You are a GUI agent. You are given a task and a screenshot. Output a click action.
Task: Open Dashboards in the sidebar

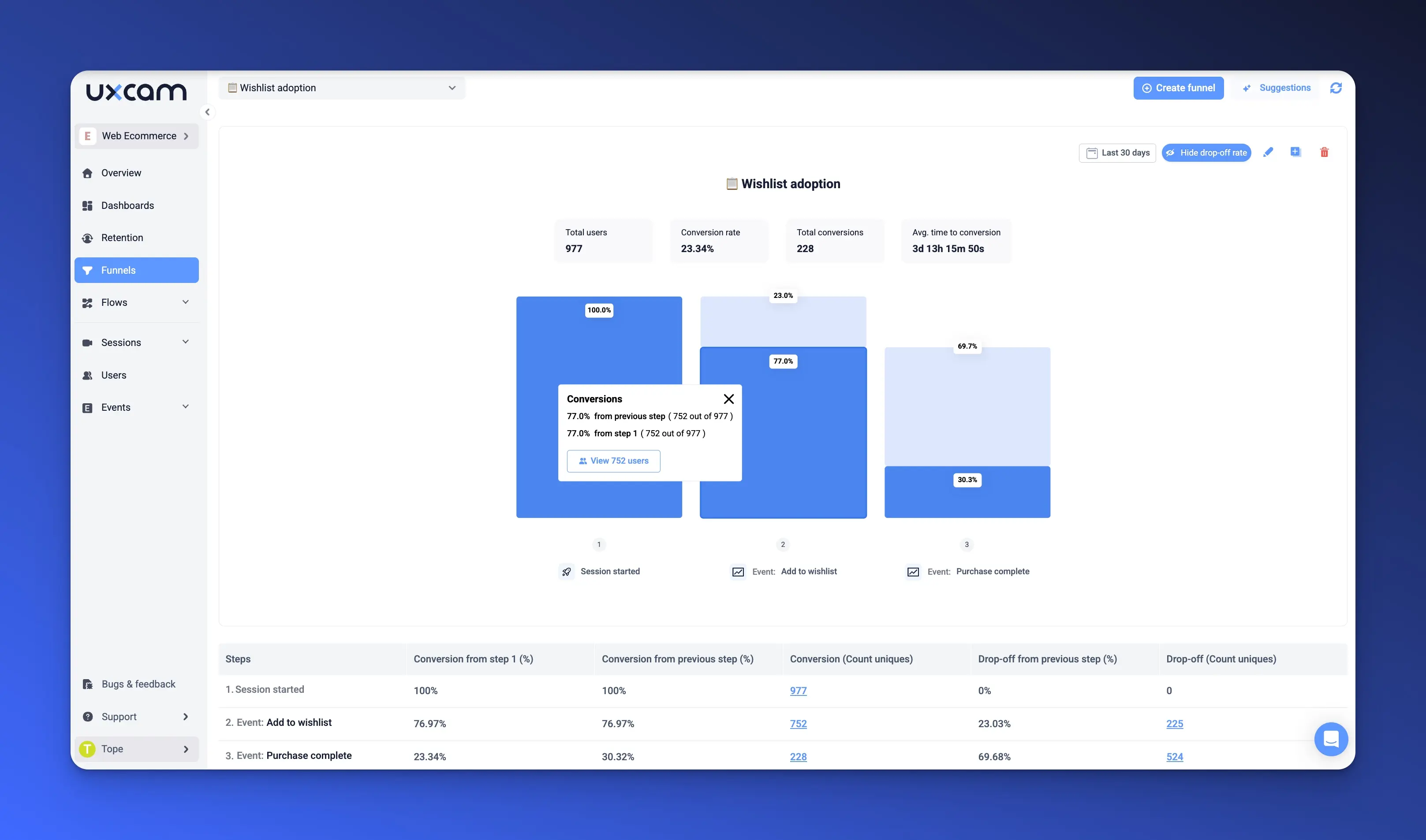[127, 205]
